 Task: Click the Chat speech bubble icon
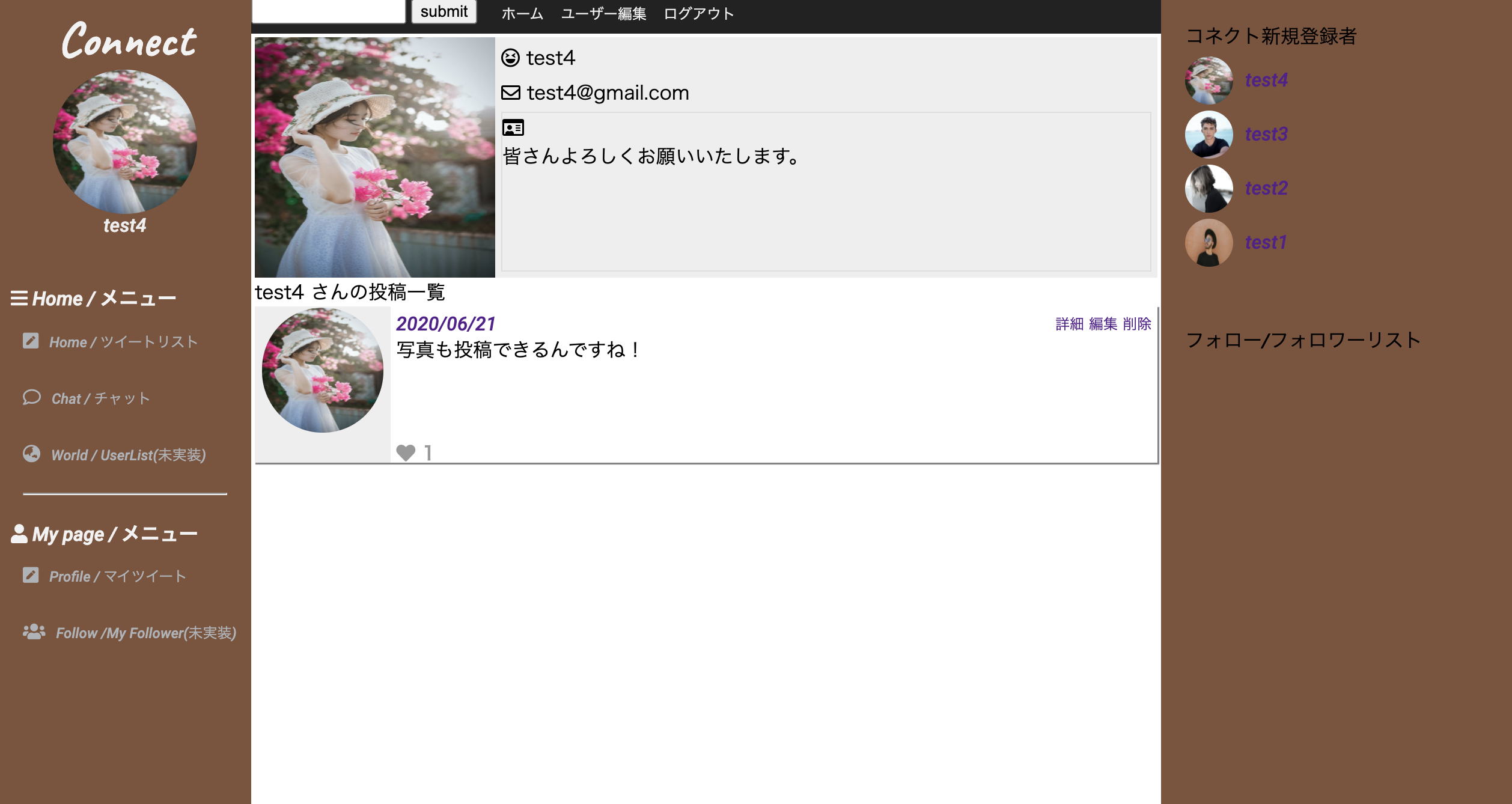(x=31, y=397)
